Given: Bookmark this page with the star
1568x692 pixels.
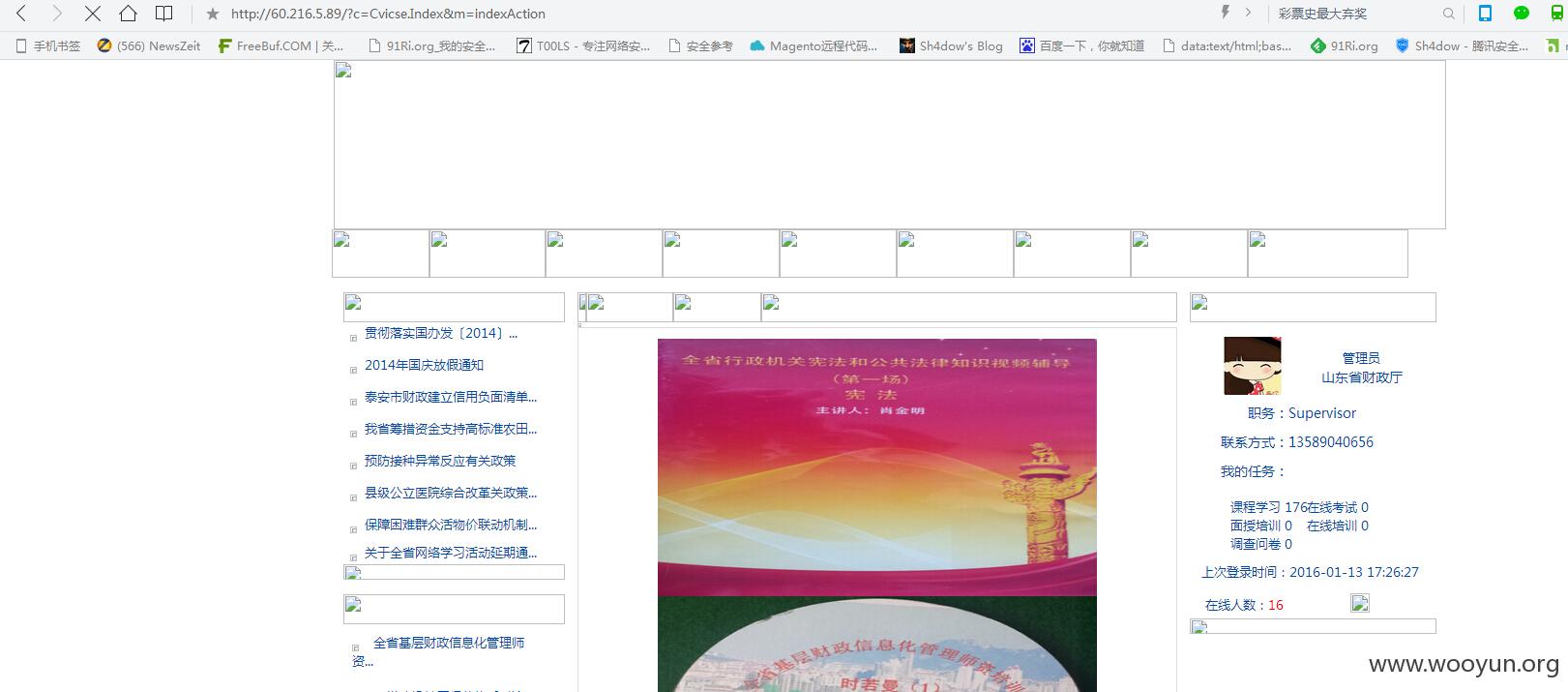Looking at the screenshot, I should point(213,14).
